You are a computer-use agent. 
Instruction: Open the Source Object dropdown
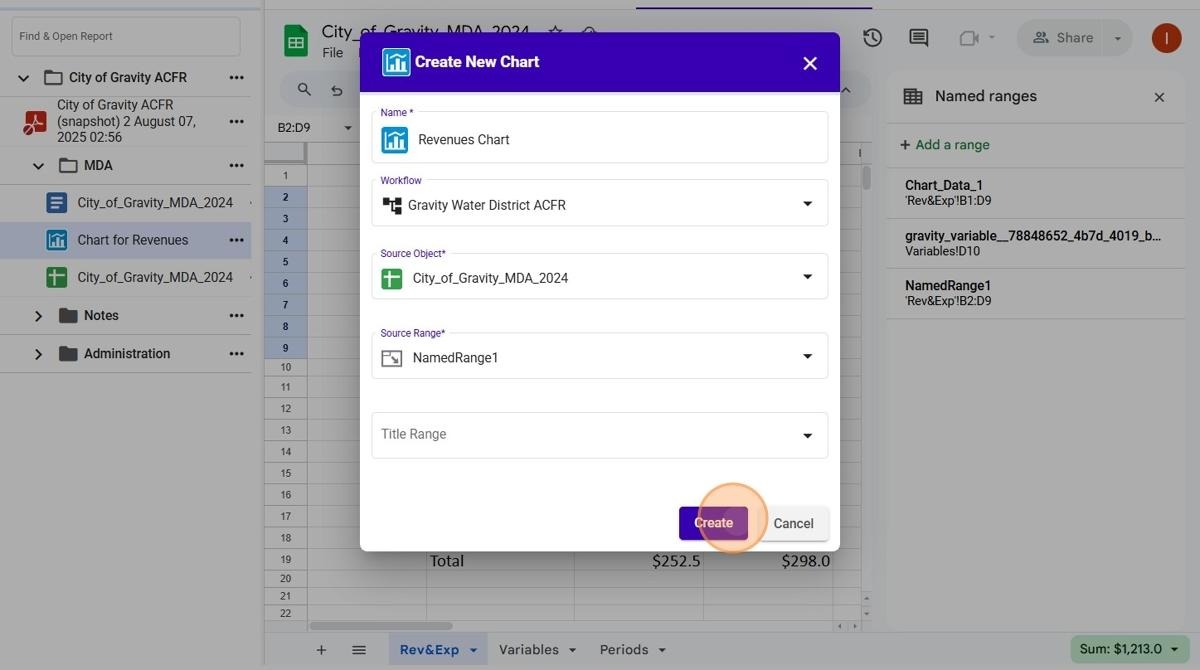coord(600,278)
